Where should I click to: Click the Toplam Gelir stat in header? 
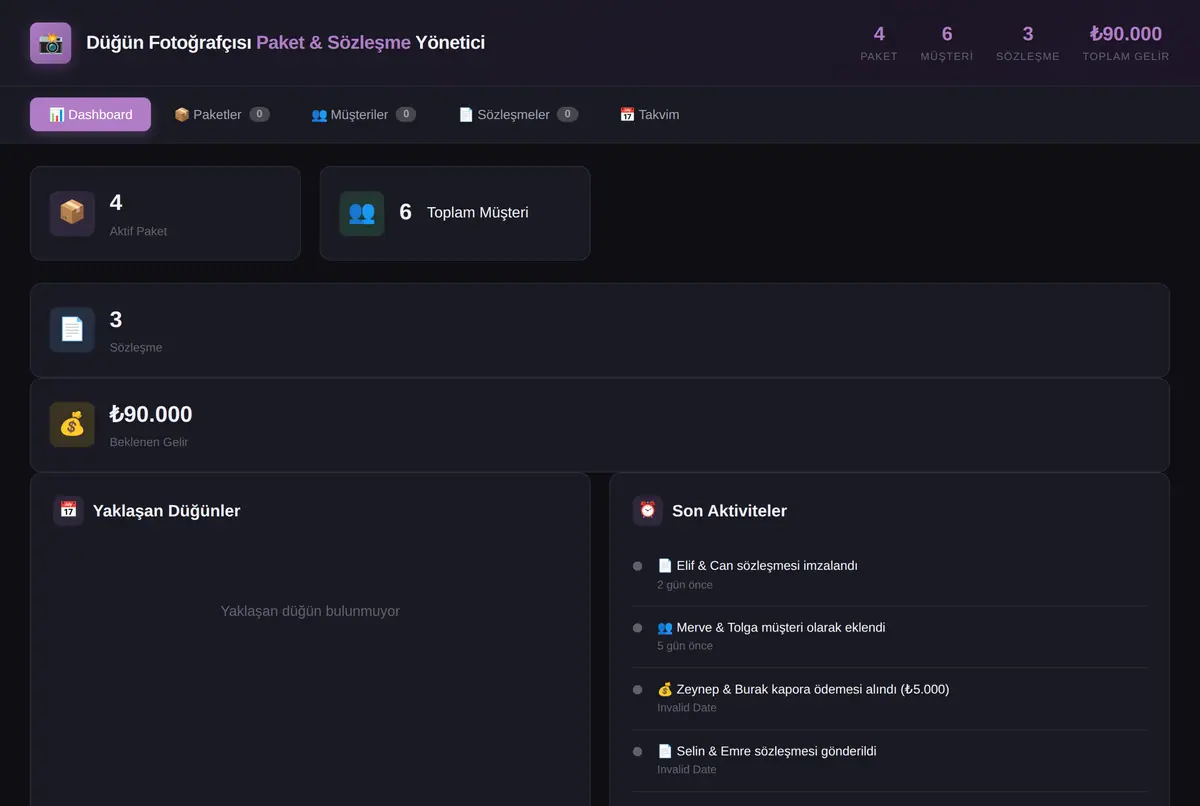pyautogui.click(x=1126, y=43)
